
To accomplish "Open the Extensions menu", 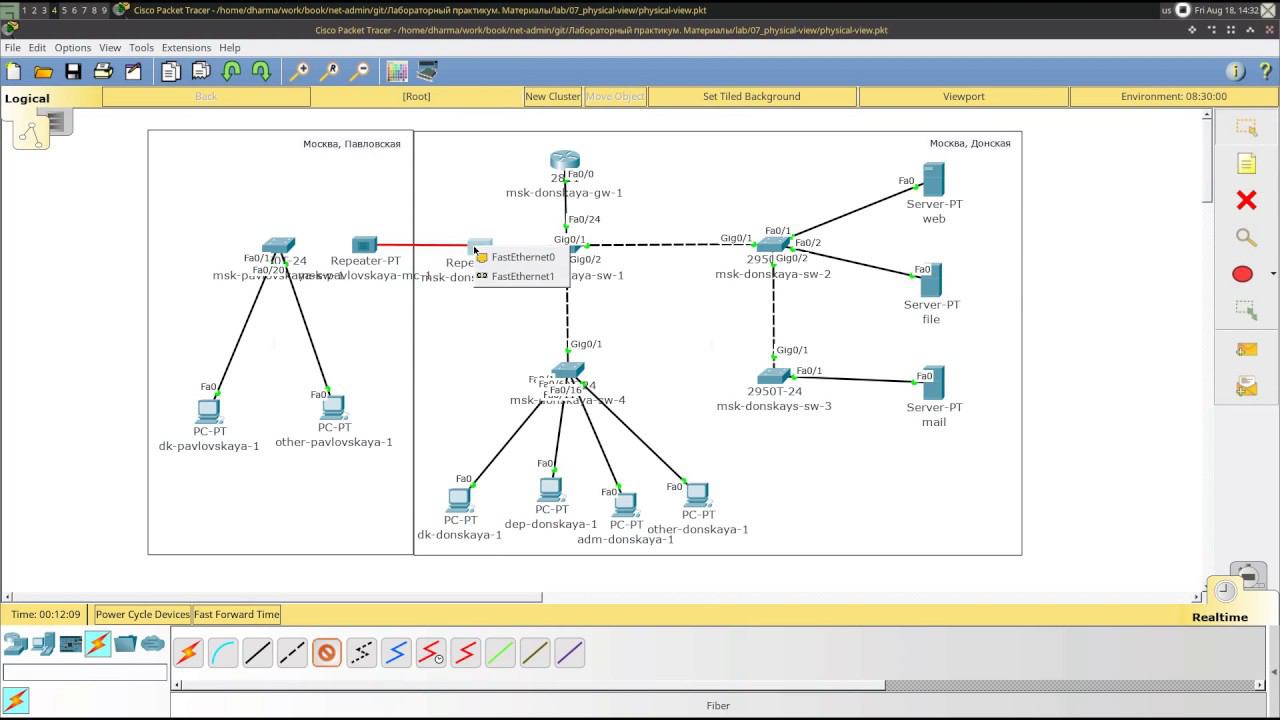I will 186,47.
